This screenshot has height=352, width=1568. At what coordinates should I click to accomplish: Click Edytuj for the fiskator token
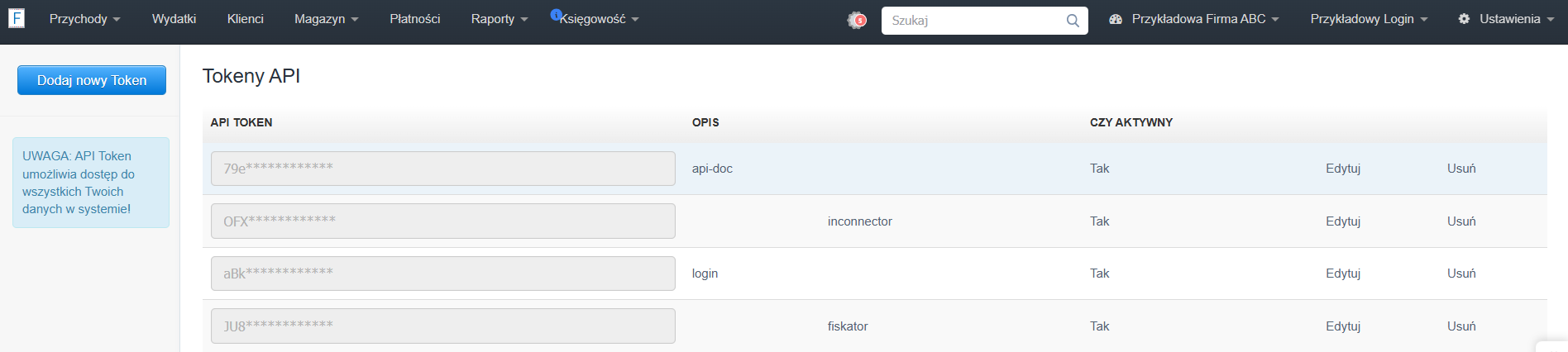click(x=1343, y=326)
